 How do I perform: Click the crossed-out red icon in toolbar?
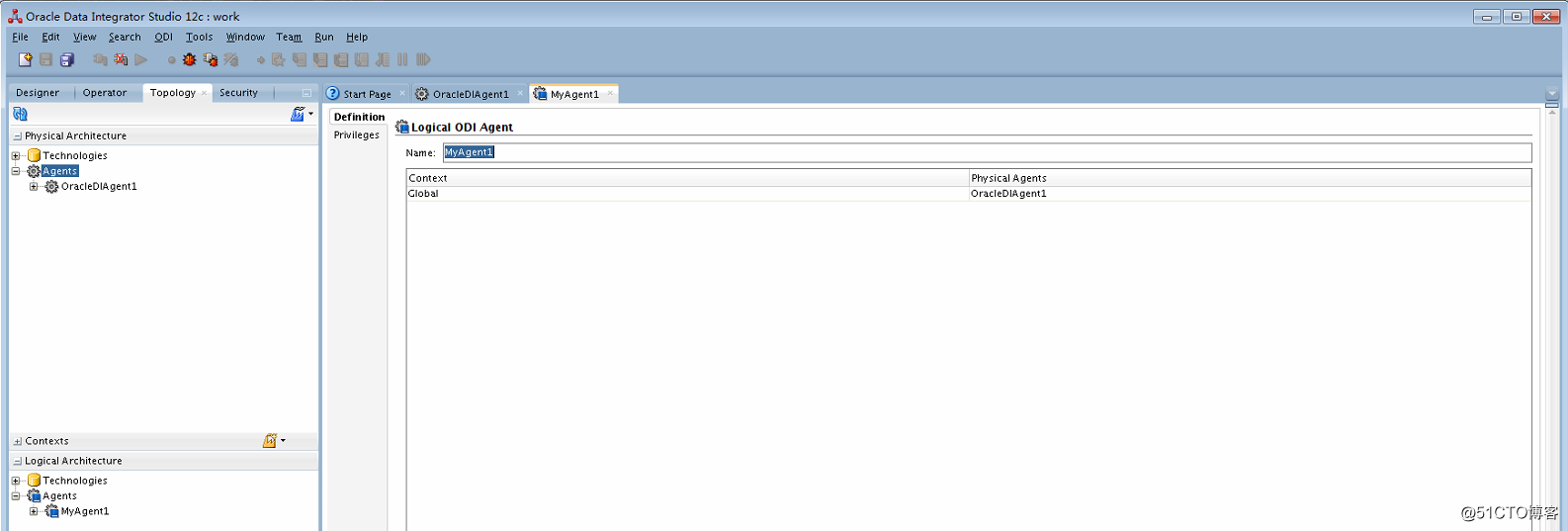(x=121, y=59)
